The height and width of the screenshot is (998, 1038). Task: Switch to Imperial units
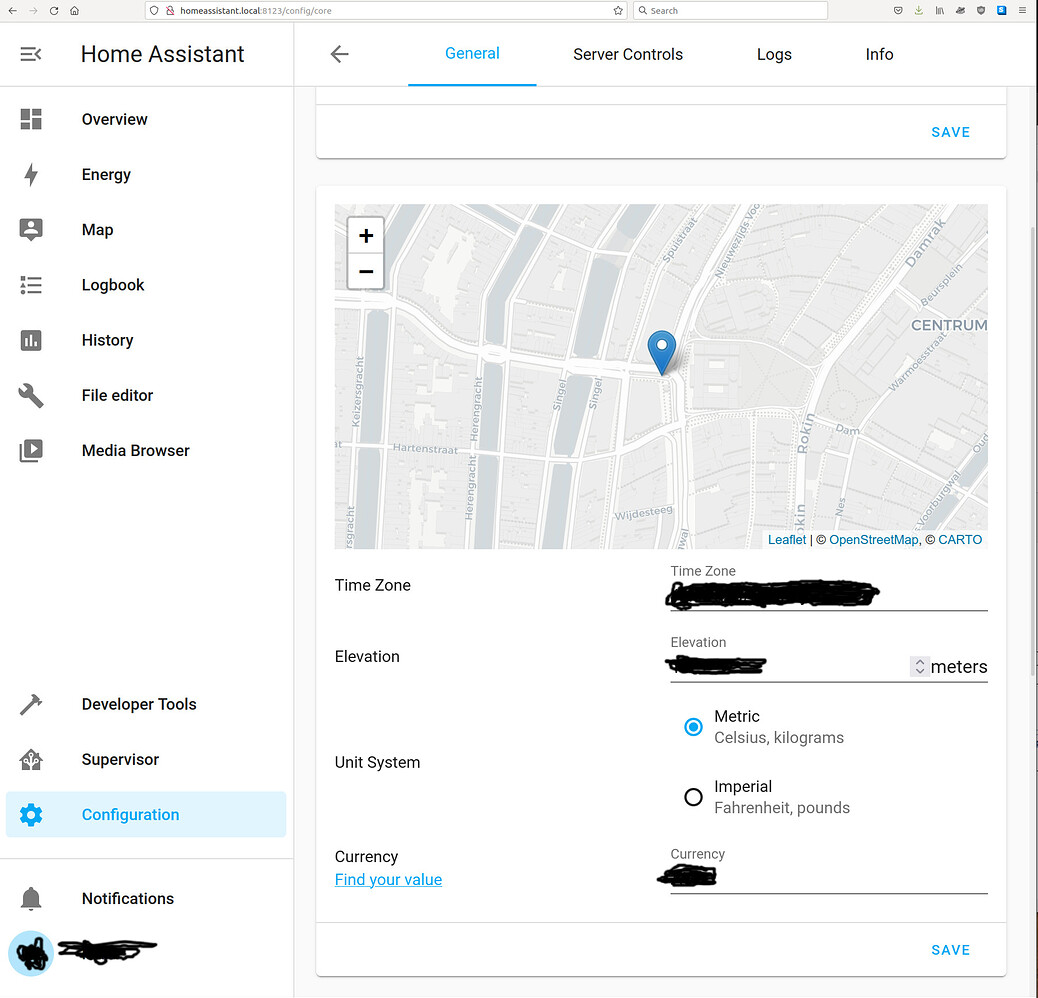[693, 797]
